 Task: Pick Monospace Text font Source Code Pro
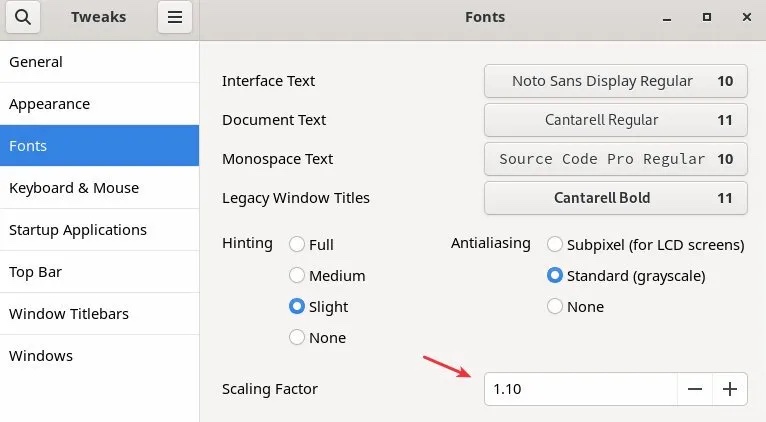click(x=615, y=159)
